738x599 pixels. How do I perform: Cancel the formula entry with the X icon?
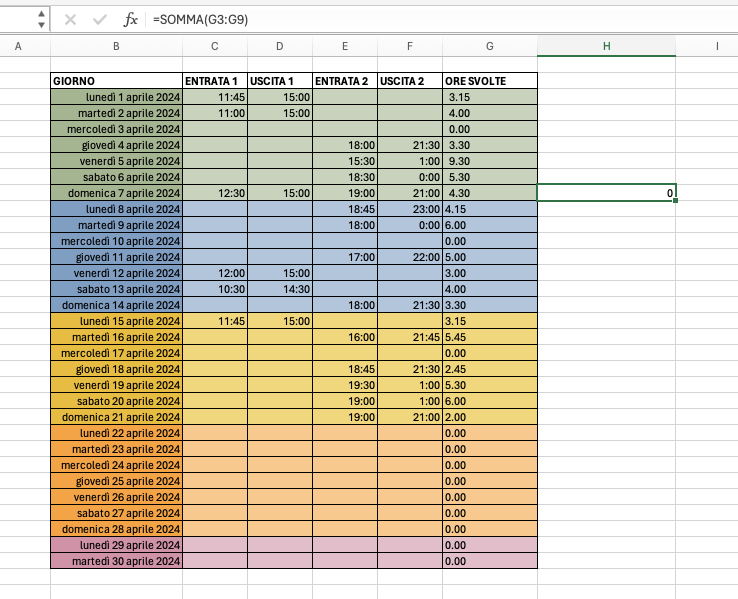[x=70, y=20]
